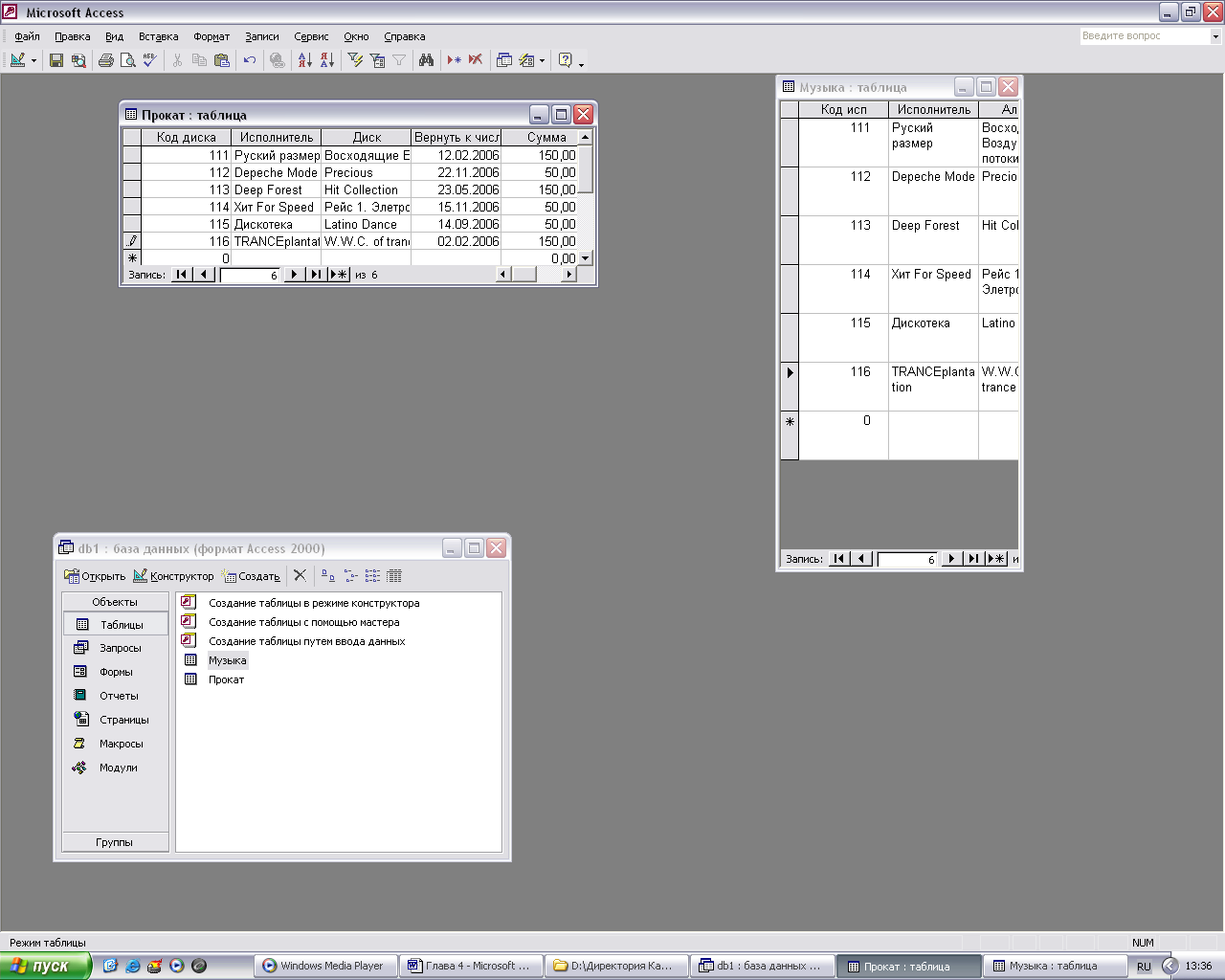1225x980 pixels.
Task: Switch db1 window to List view
Action: coord(372,575)
